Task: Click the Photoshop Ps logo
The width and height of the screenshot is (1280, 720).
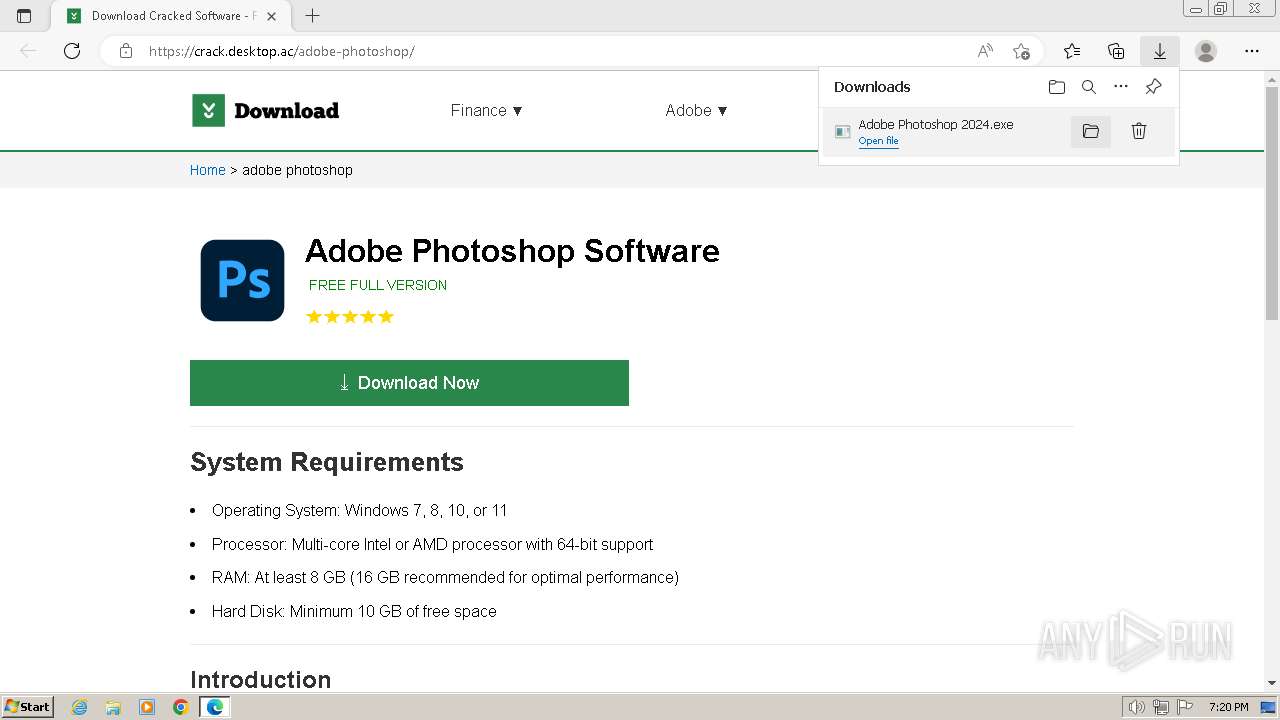Action: coord(242,280)
